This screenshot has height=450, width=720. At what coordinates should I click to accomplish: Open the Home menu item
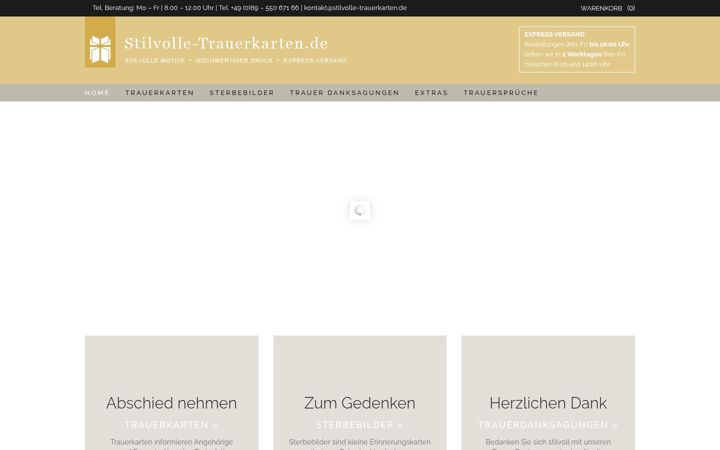[x=97, y=93]
